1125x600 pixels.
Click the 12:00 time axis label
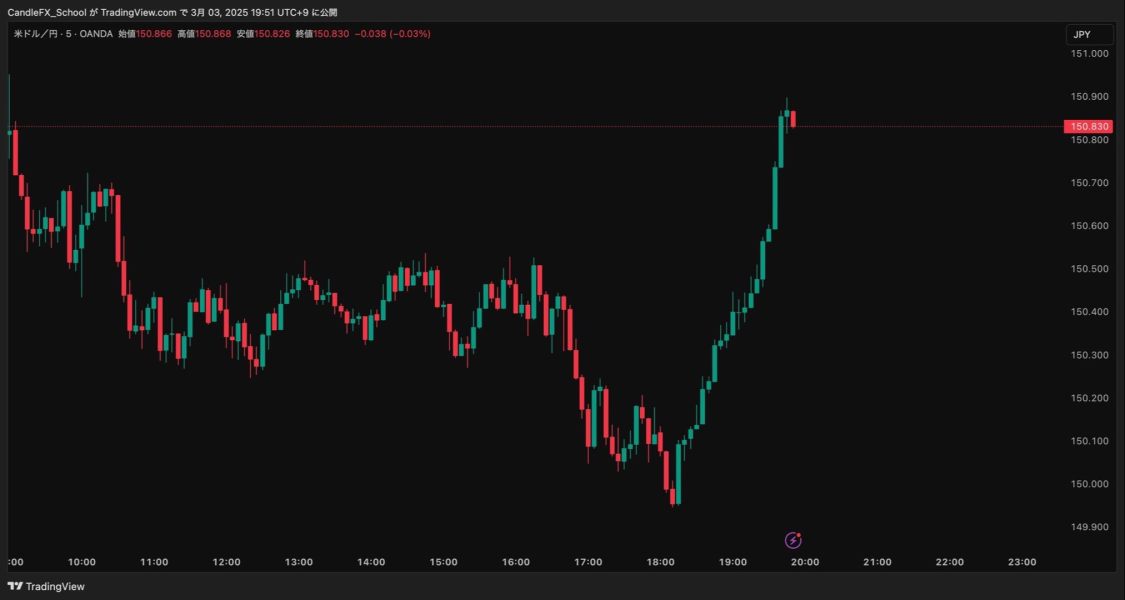227,562
